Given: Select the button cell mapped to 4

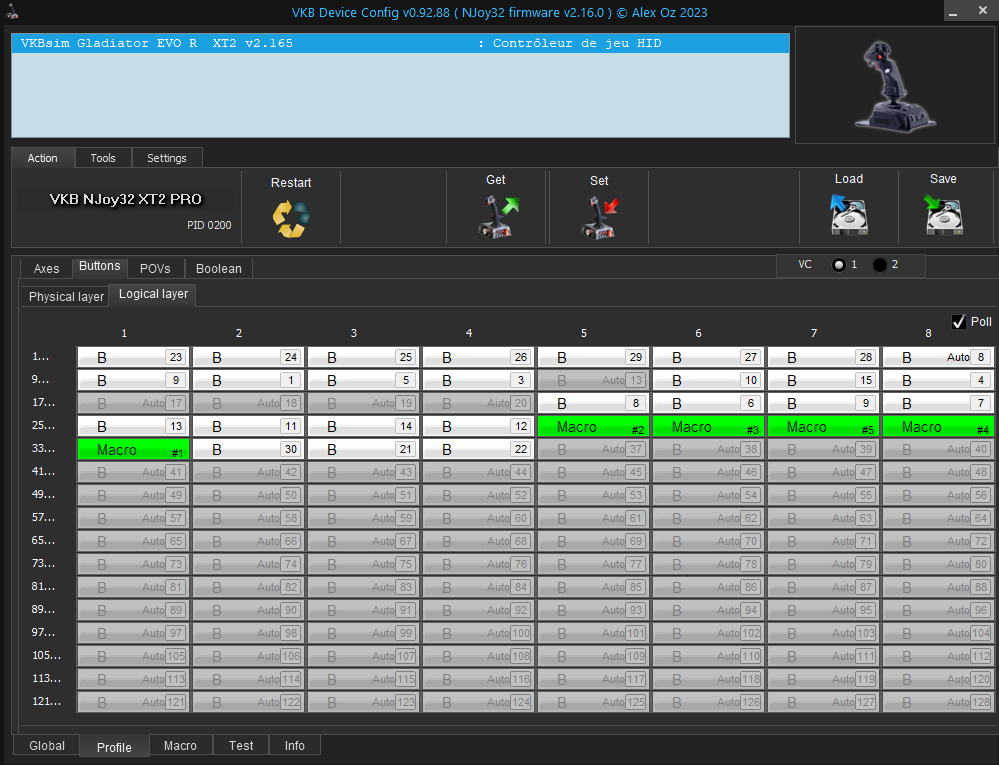Looking at the screenshot, I should 938,380.
